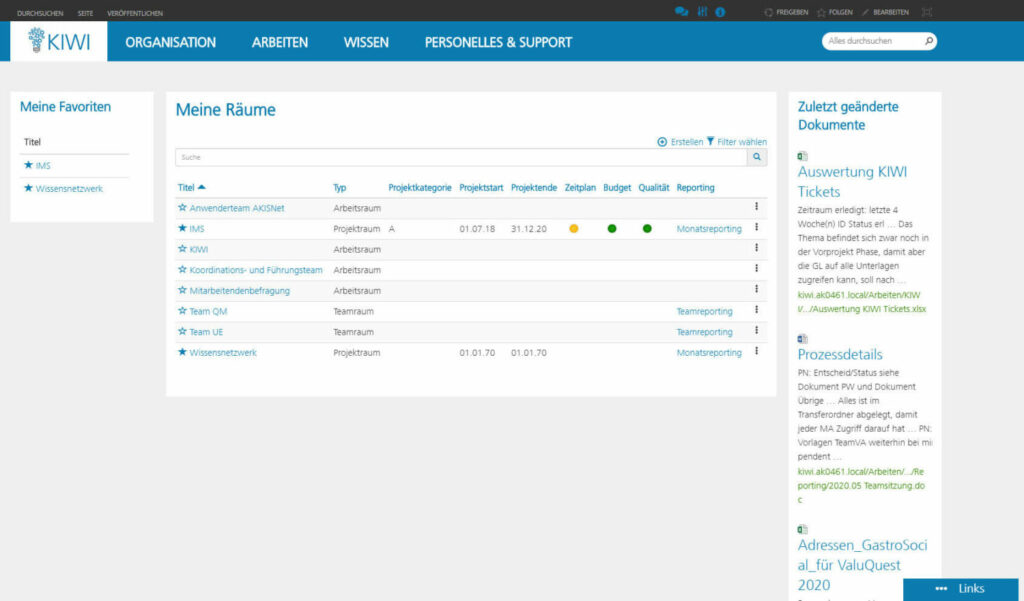Screen dimensions: 1024x601
Task: Open the blue info circle icon
Action: [x=720, y=12]
